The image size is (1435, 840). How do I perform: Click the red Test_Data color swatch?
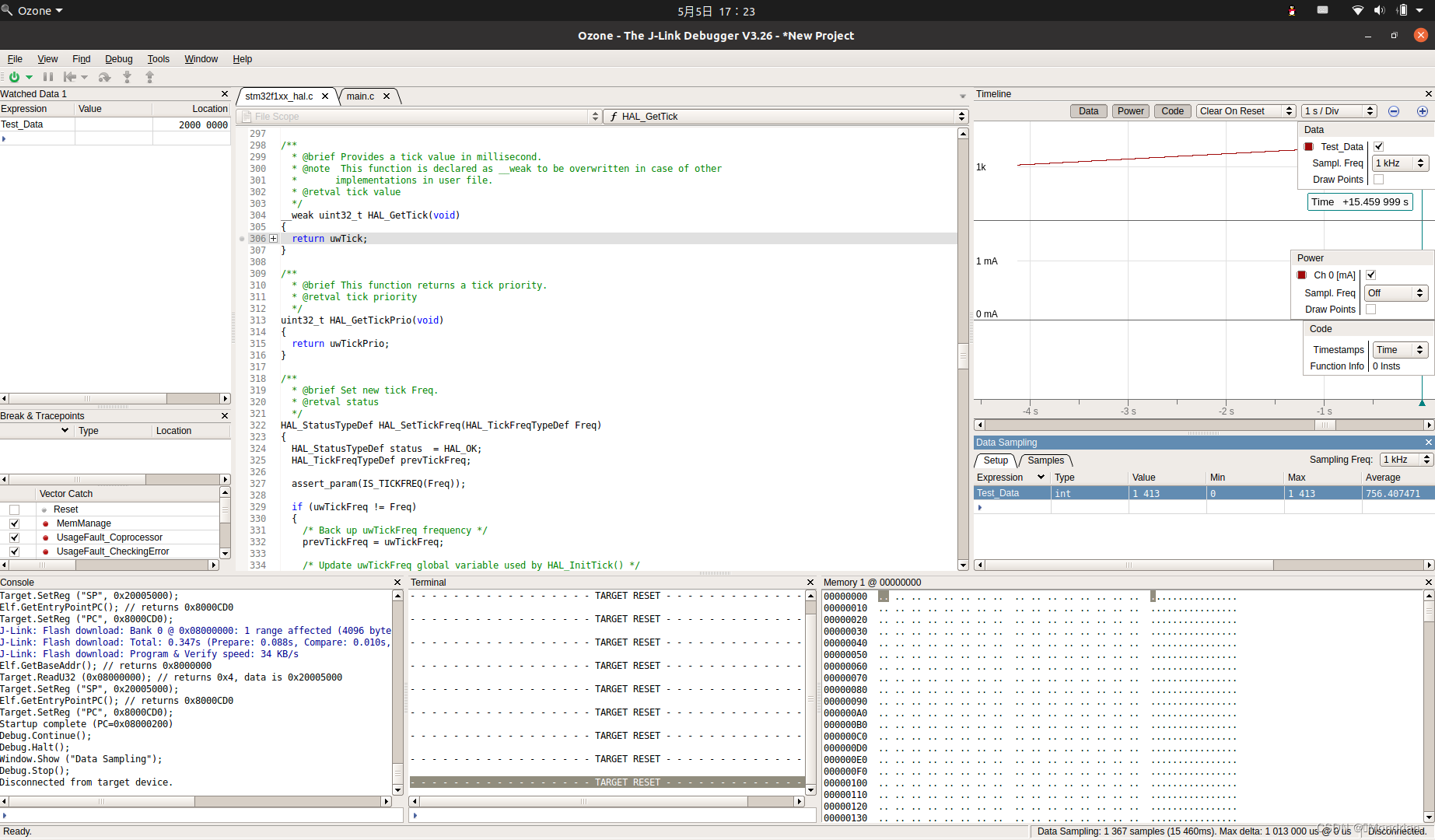coord(1308,146)
